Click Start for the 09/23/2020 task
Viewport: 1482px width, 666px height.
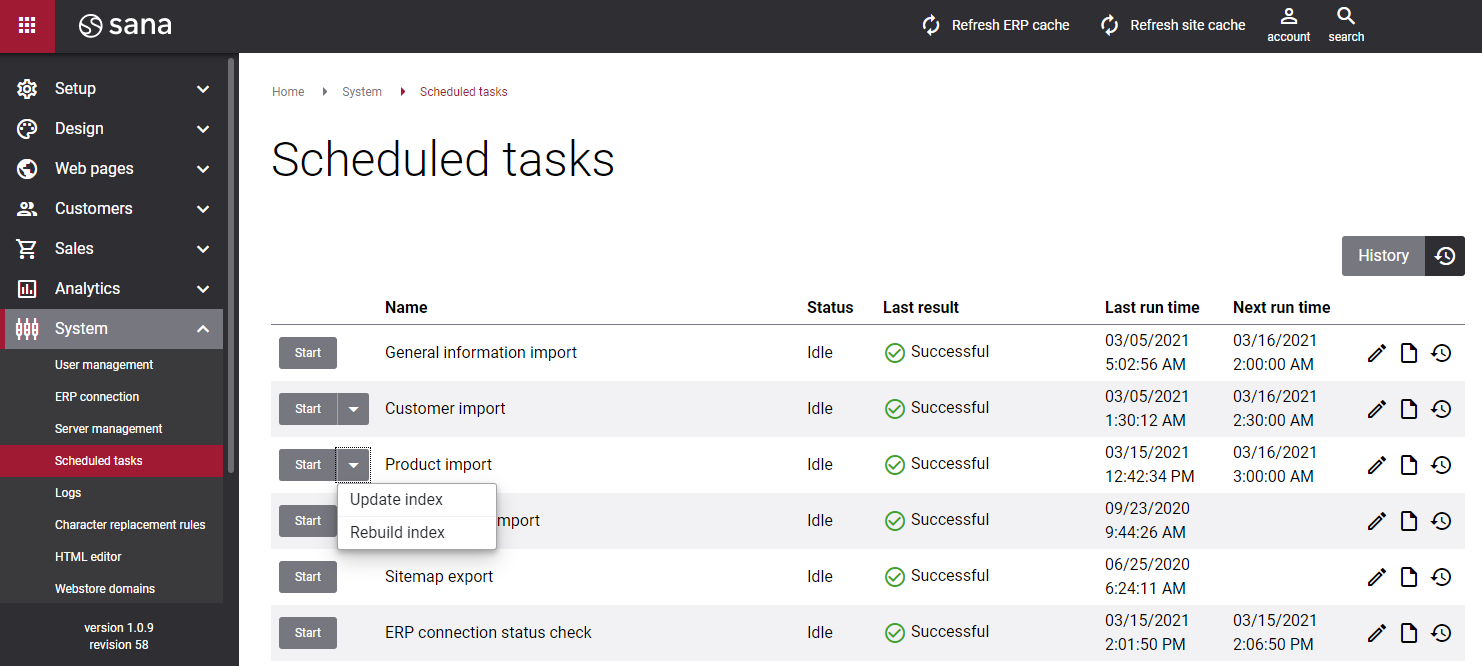pos(308,521)
